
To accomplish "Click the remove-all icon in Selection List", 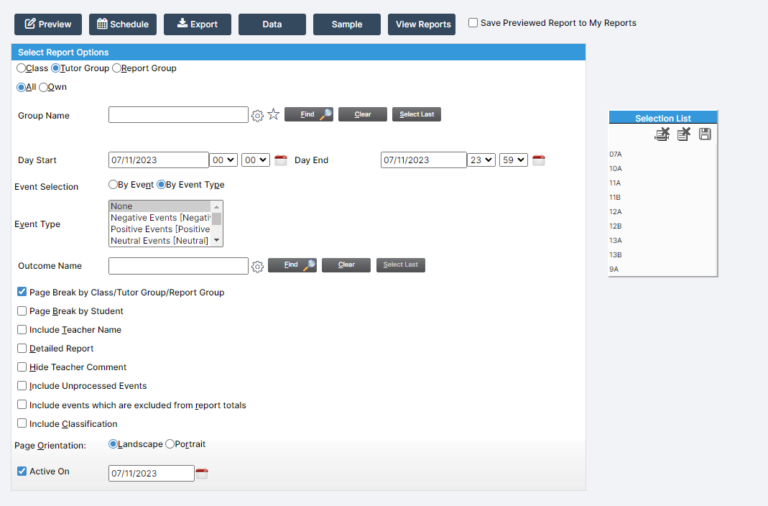I will (662, 134).
